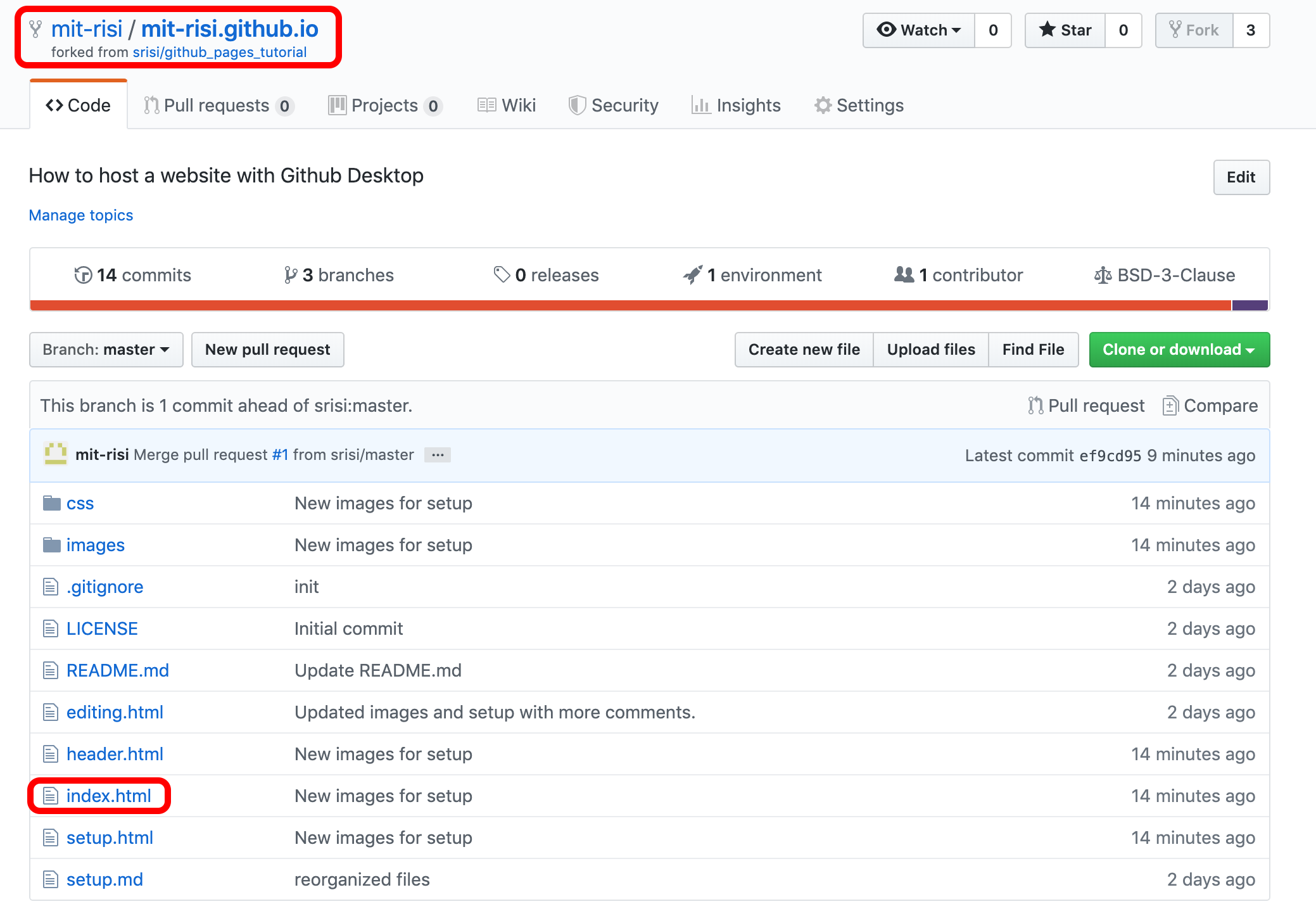Click the environment rocket icon

pyautogui.click(x=693, y=275)
